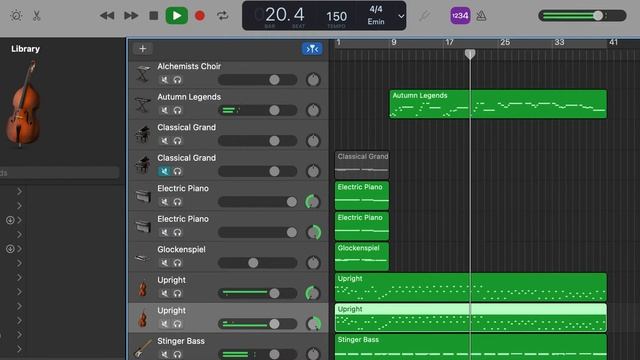Select the first Upright track name

point(171,280)
